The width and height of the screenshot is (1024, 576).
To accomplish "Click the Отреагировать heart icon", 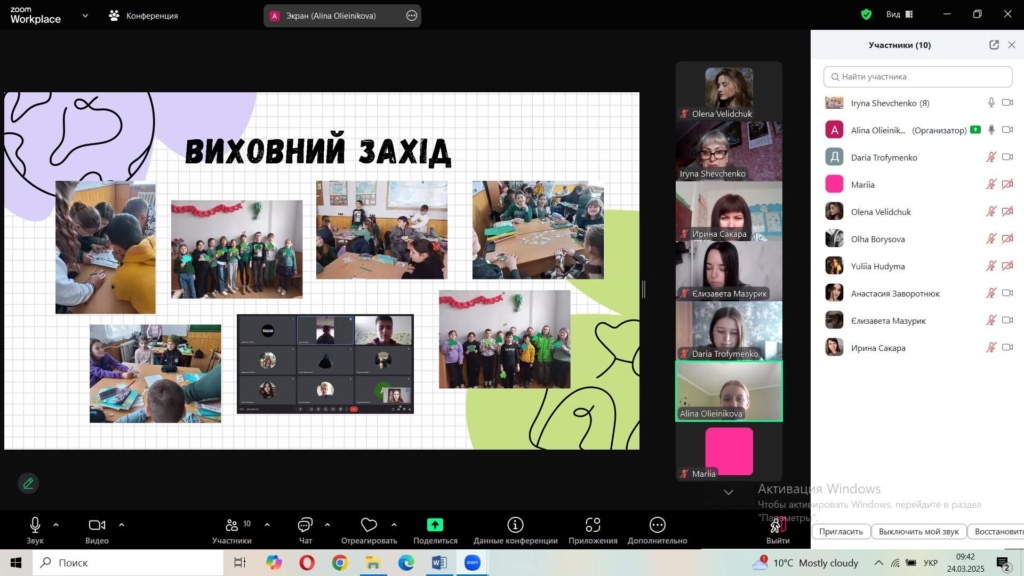I will coord(369,524).
